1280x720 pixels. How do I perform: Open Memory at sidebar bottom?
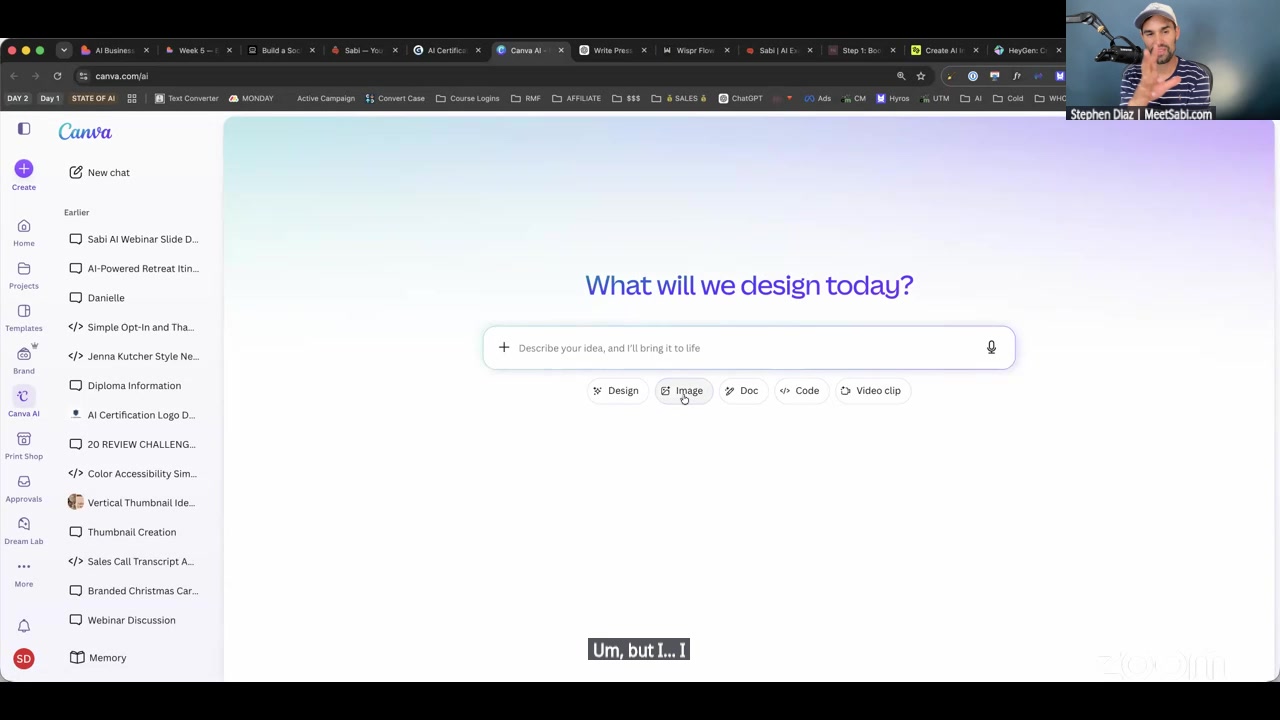point(98,658)
